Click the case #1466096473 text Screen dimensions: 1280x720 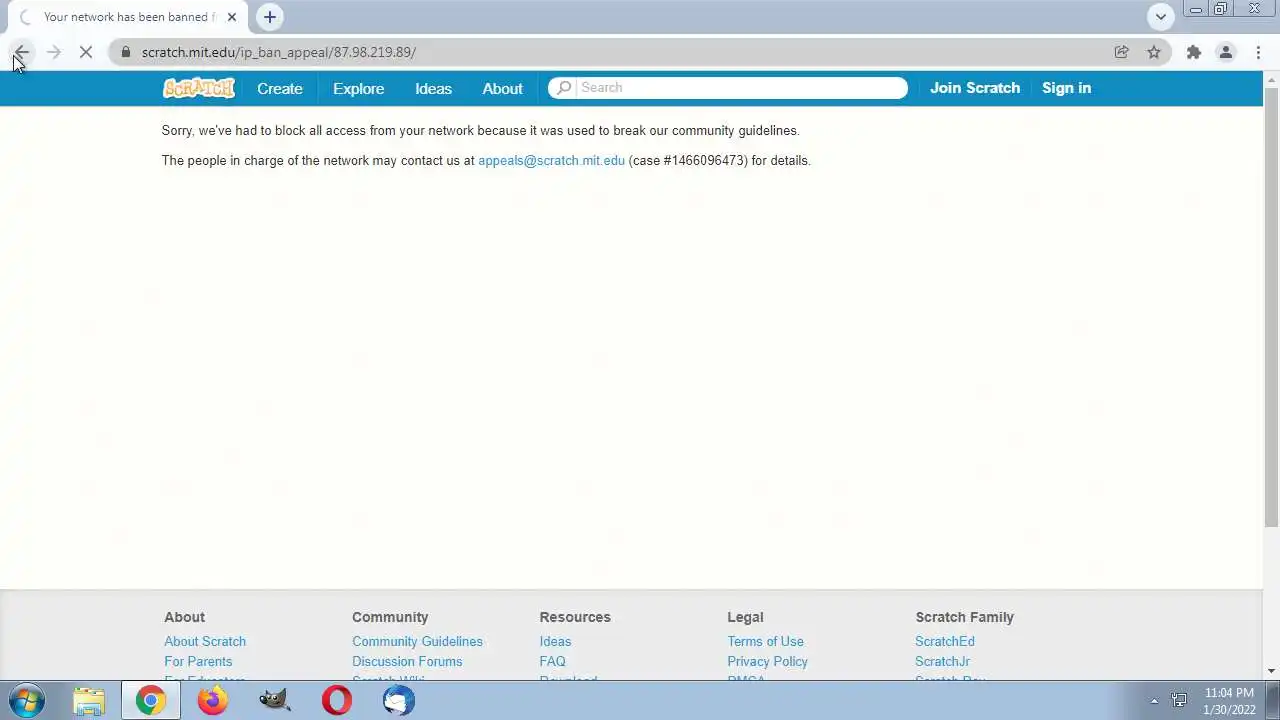[x=688, y=160]
